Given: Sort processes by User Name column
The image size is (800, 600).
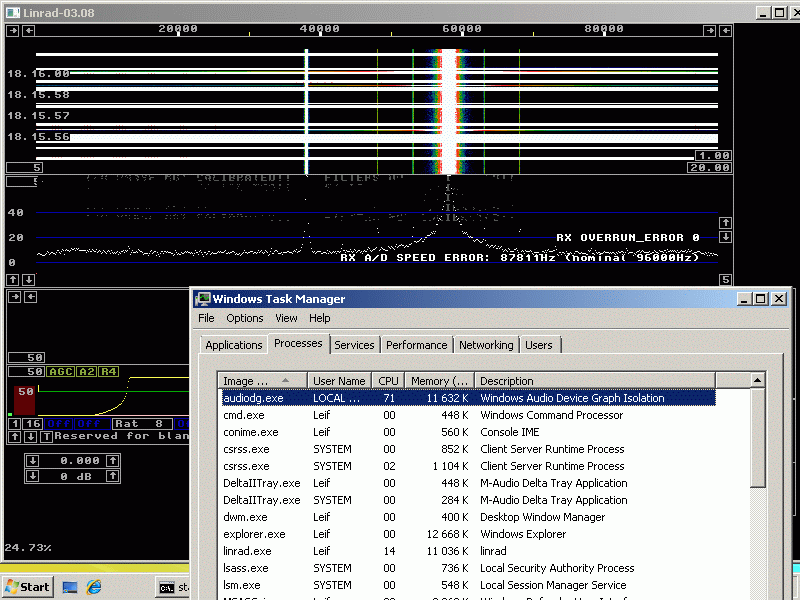Looking at the screenshot, I should (x=339, y=381).
